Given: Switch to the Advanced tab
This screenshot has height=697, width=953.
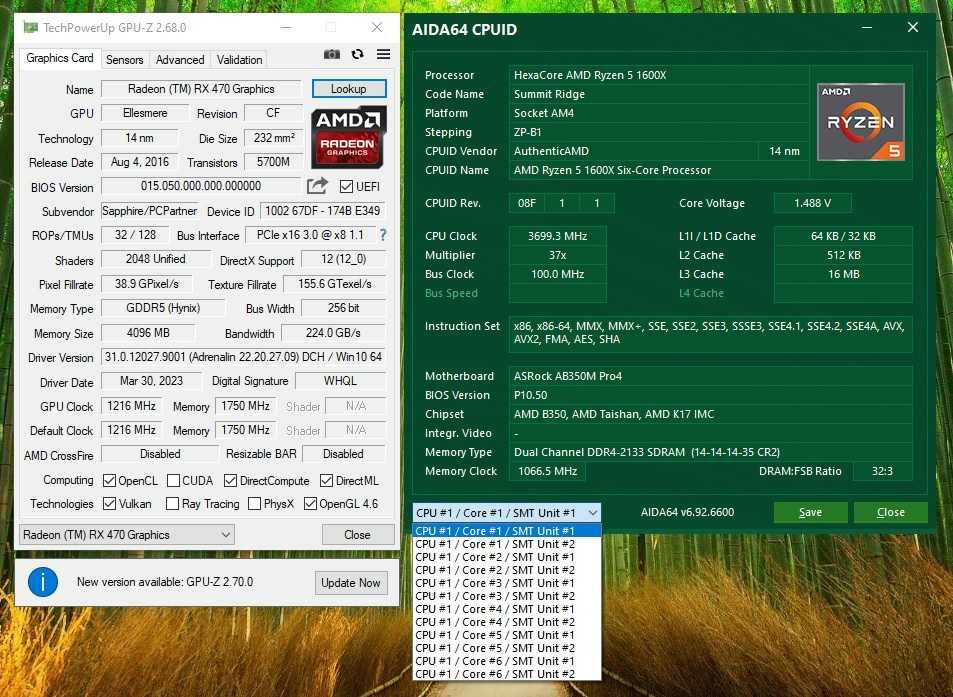Looking at the screenshot, I should (x=180, y=60).
